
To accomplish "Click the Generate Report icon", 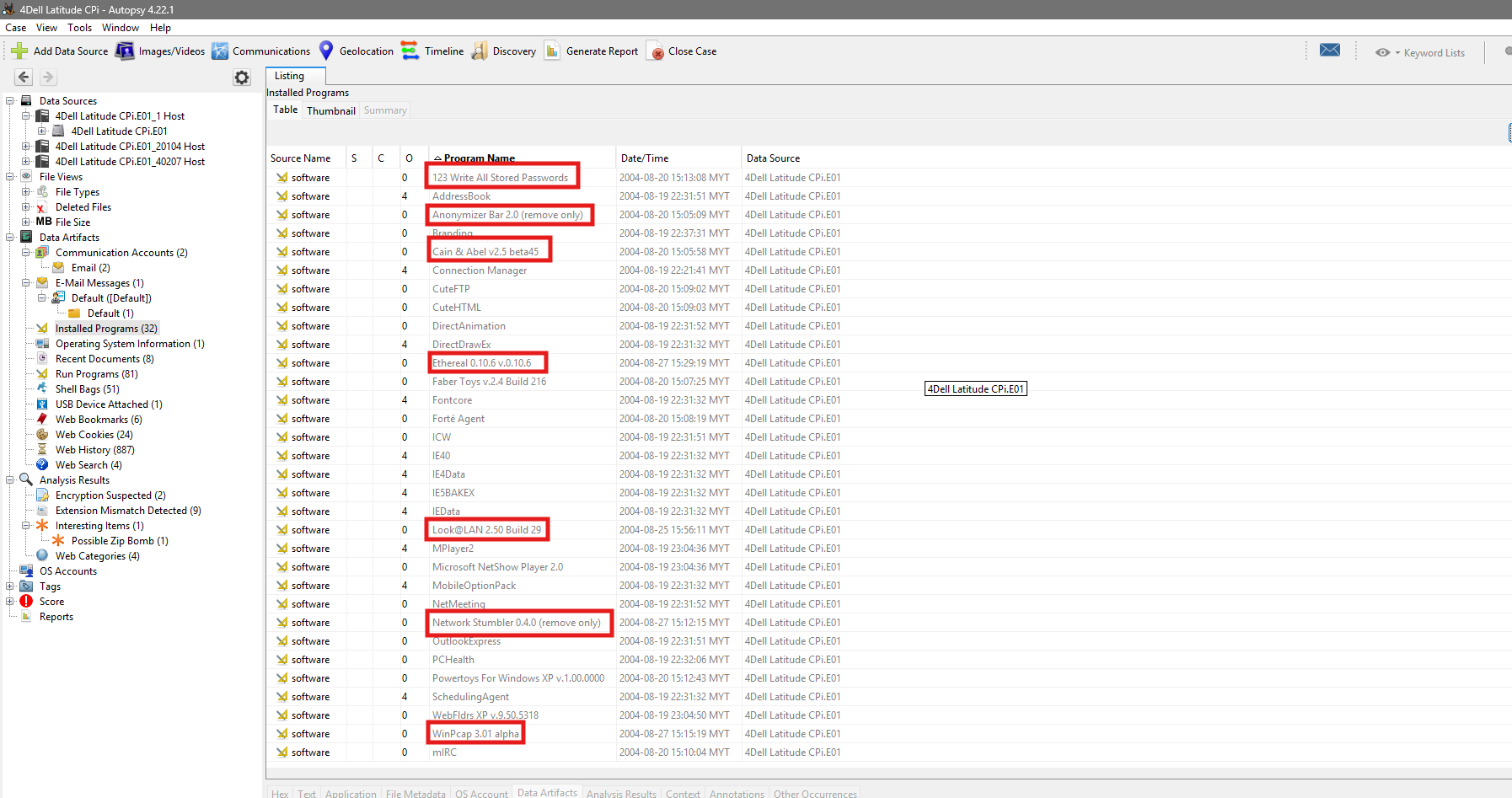I will click(x=552, y=51).
